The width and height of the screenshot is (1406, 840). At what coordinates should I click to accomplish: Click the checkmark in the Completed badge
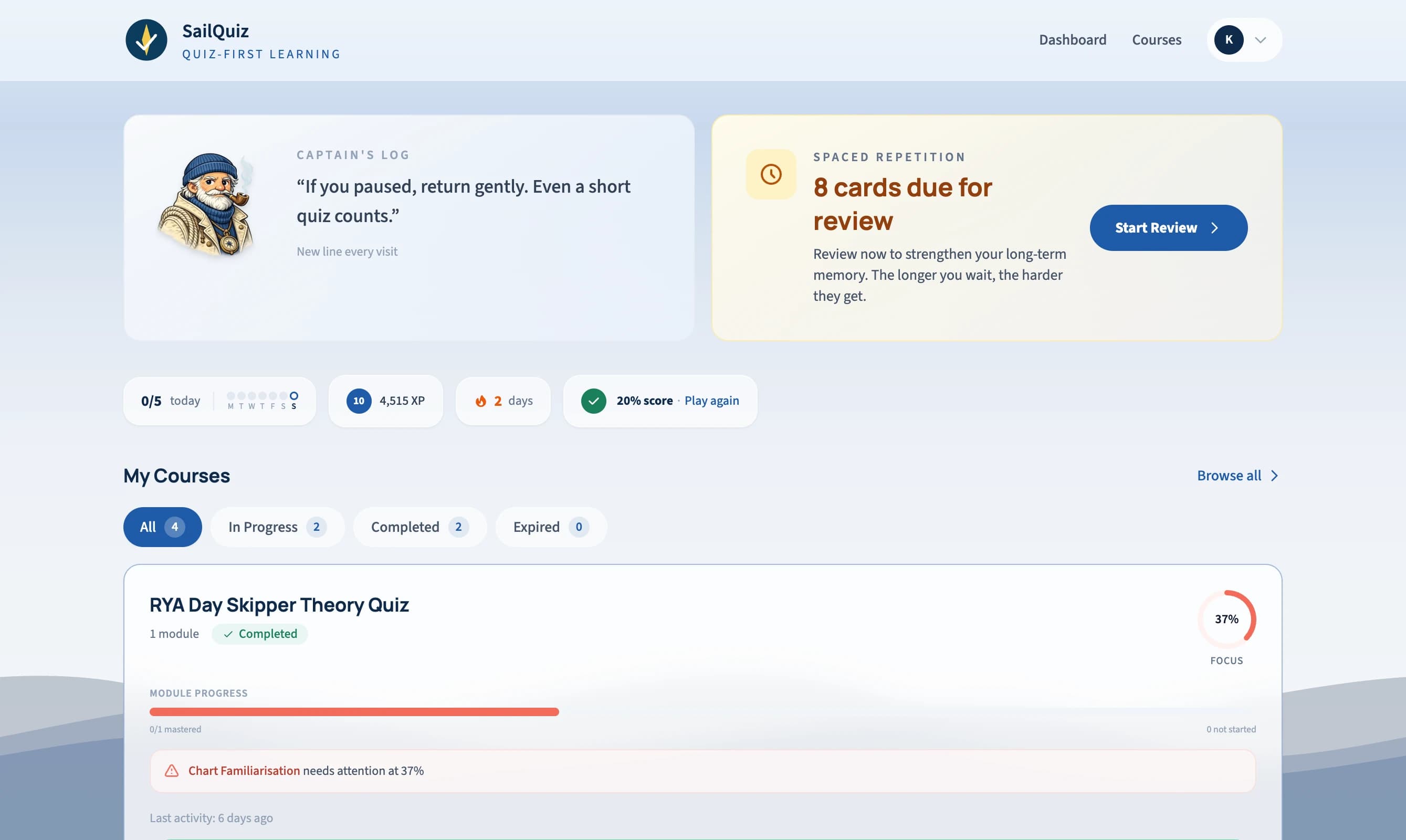point(228,634)
